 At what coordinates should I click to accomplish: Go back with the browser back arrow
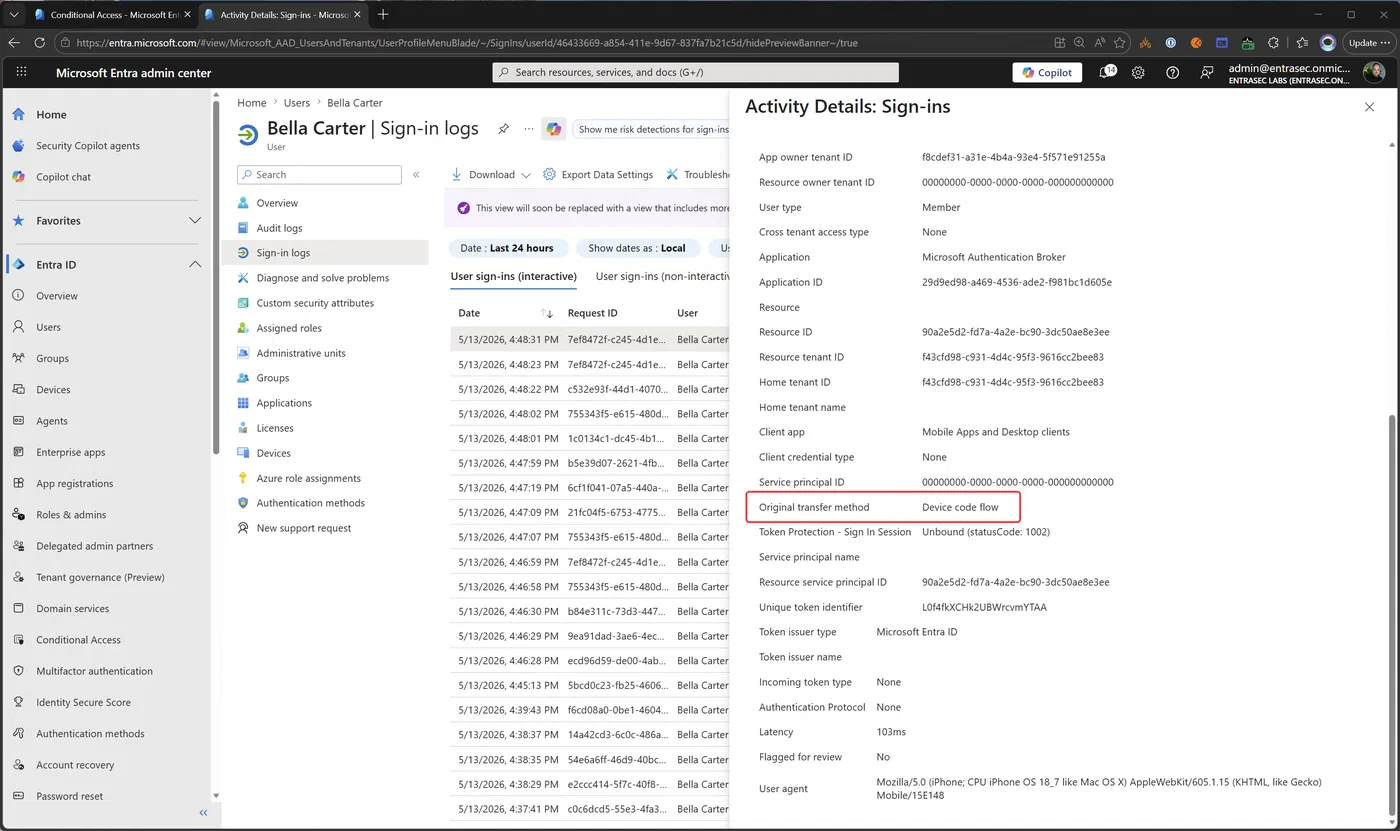pos(14,43)
